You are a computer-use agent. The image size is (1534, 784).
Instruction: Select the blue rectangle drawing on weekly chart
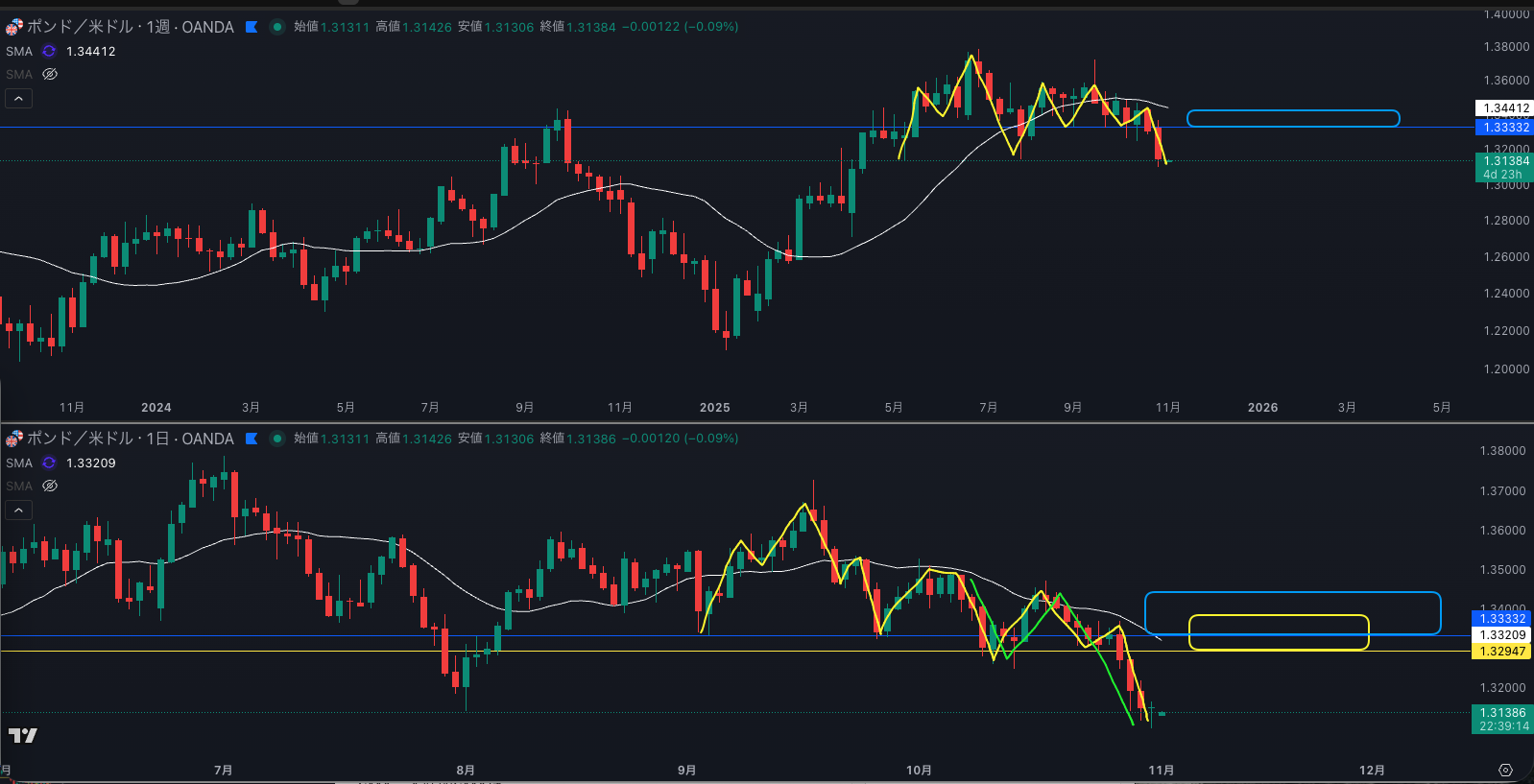pos(1292,111)
